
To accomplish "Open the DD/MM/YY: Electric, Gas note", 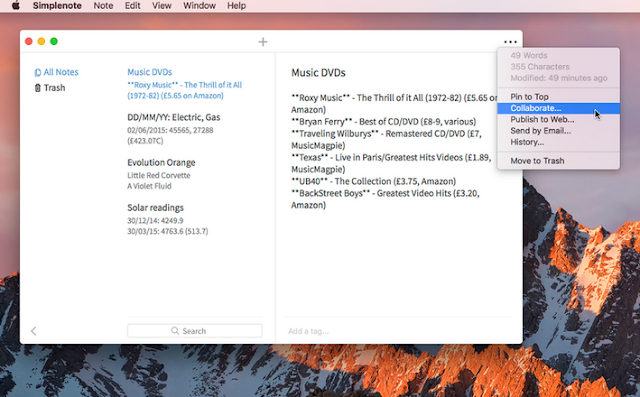I will [173, 118].
